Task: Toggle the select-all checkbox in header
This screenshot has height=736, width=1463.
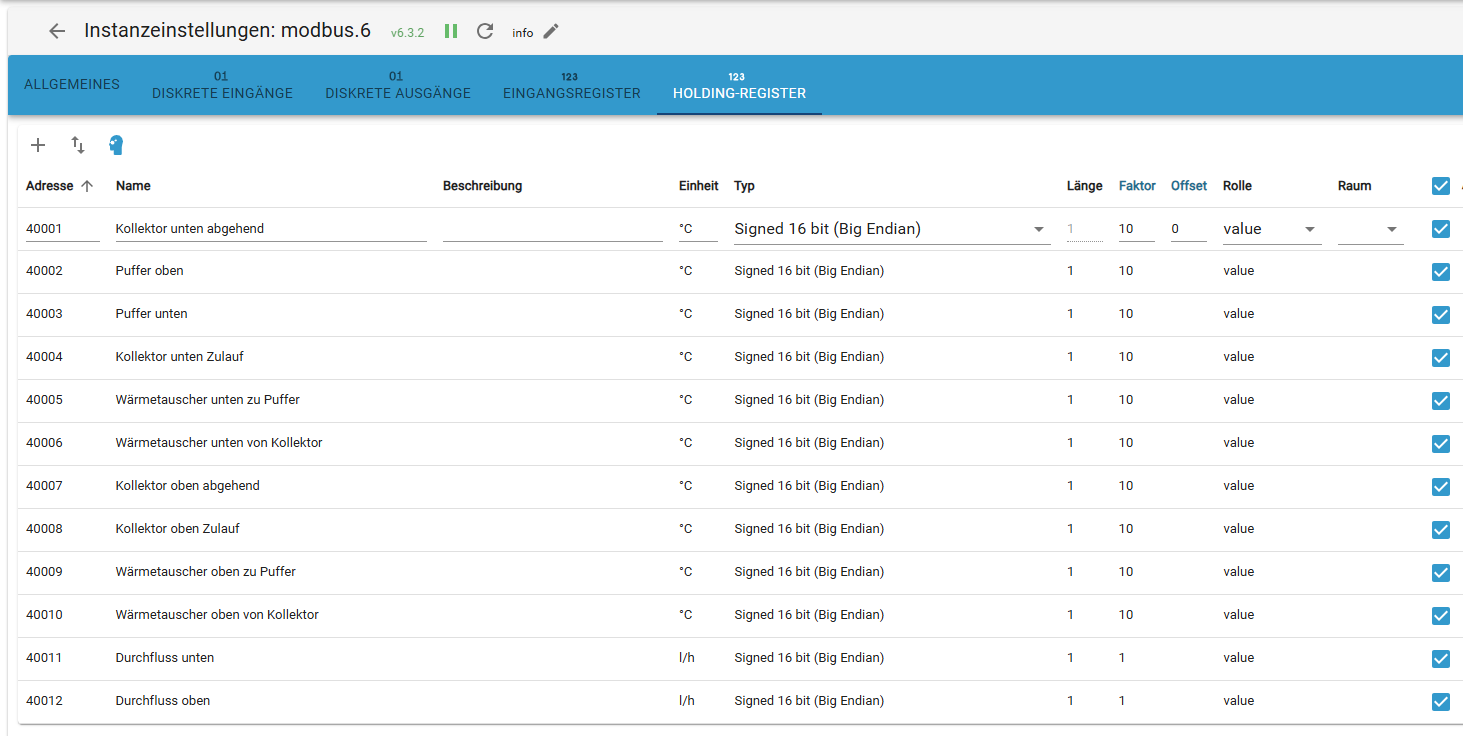Action: click(1440, 185)
